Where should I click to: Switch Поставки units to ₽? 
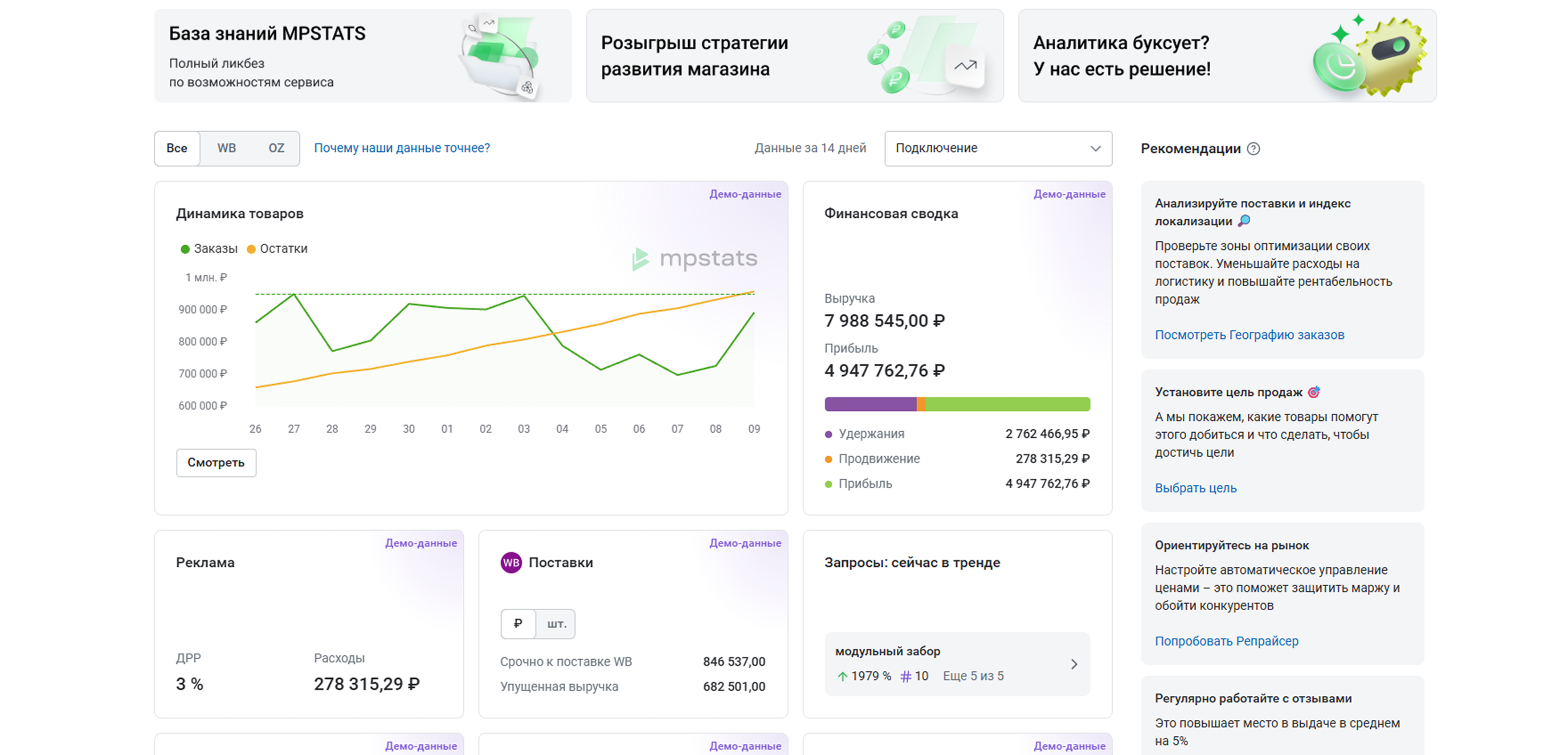point(518,624)
